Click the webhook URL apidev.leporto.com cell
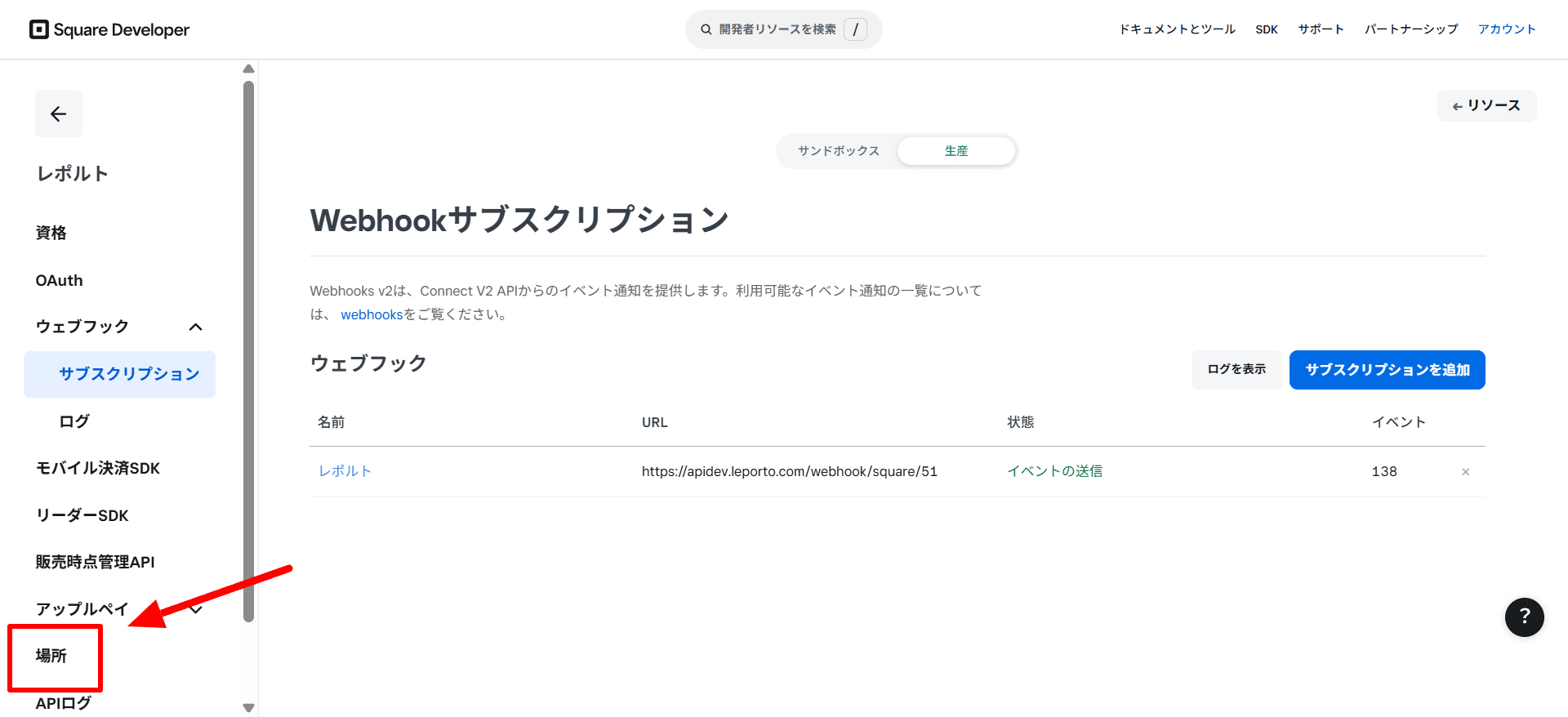Screen dimensions: 1568x717 tap(789, 471)
